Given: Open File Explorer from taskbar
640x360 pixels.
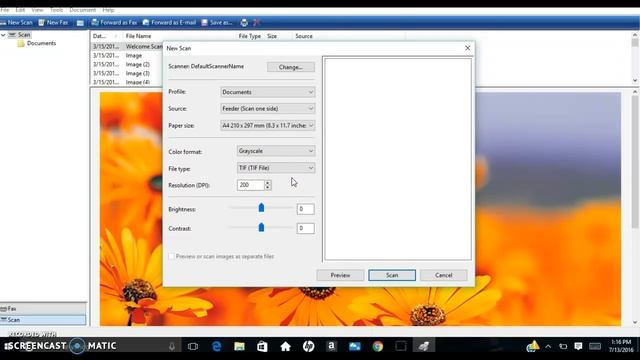Looking at the screenshot, I should (240, 347).
